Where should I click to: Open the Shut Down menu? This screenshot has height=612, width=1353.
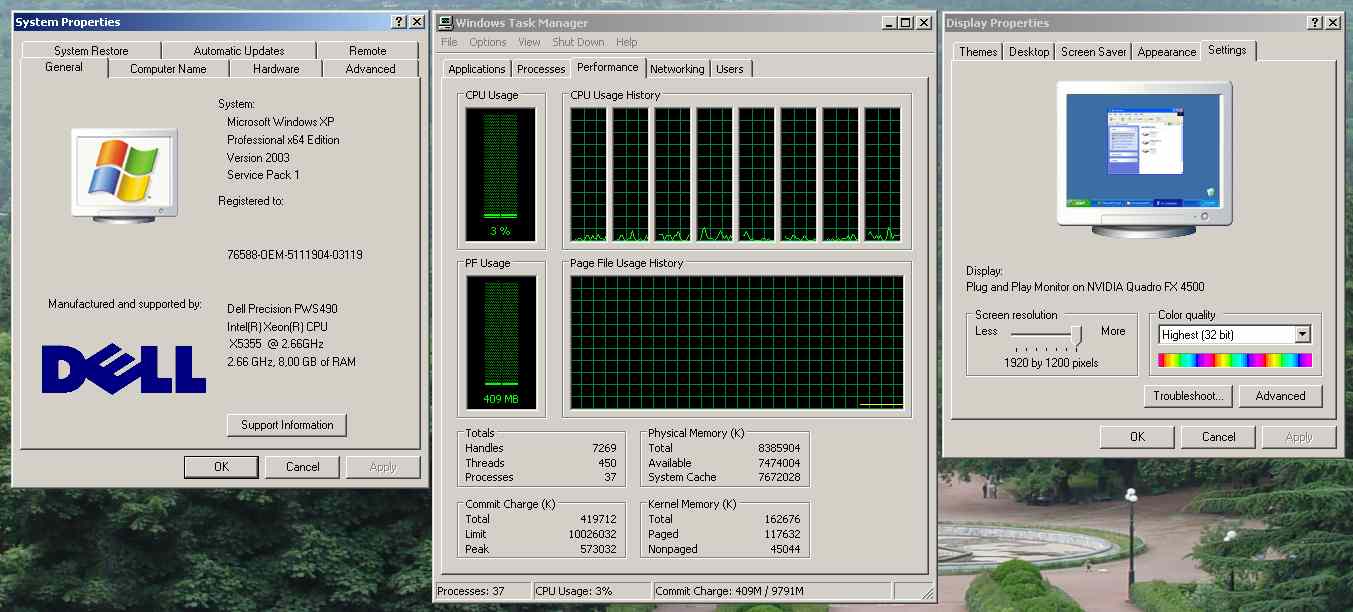pos(578,42)
